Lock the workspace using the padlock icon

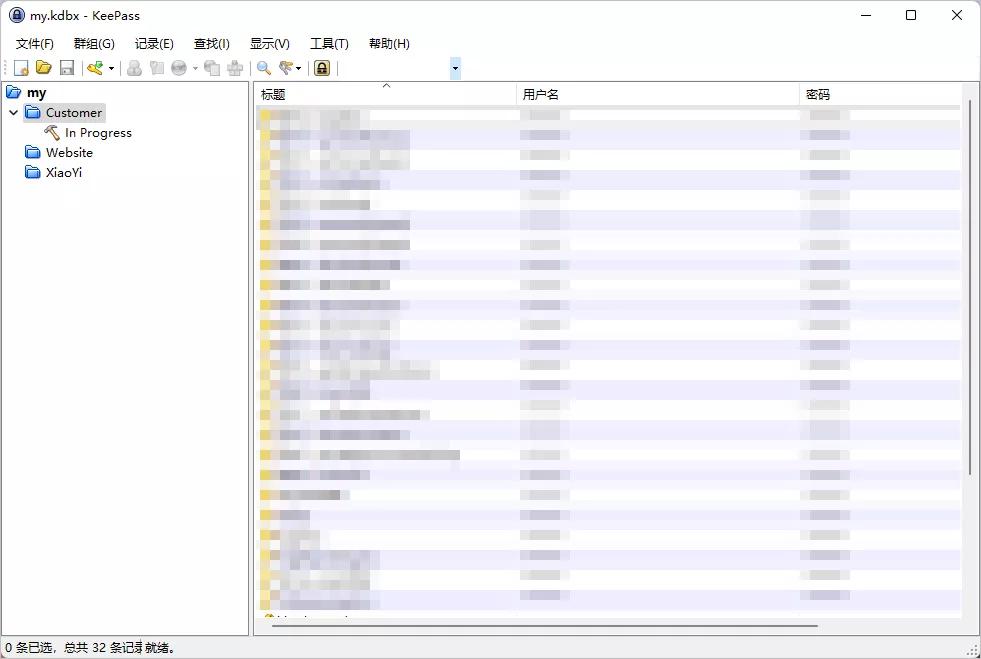(x=322, y=67)
